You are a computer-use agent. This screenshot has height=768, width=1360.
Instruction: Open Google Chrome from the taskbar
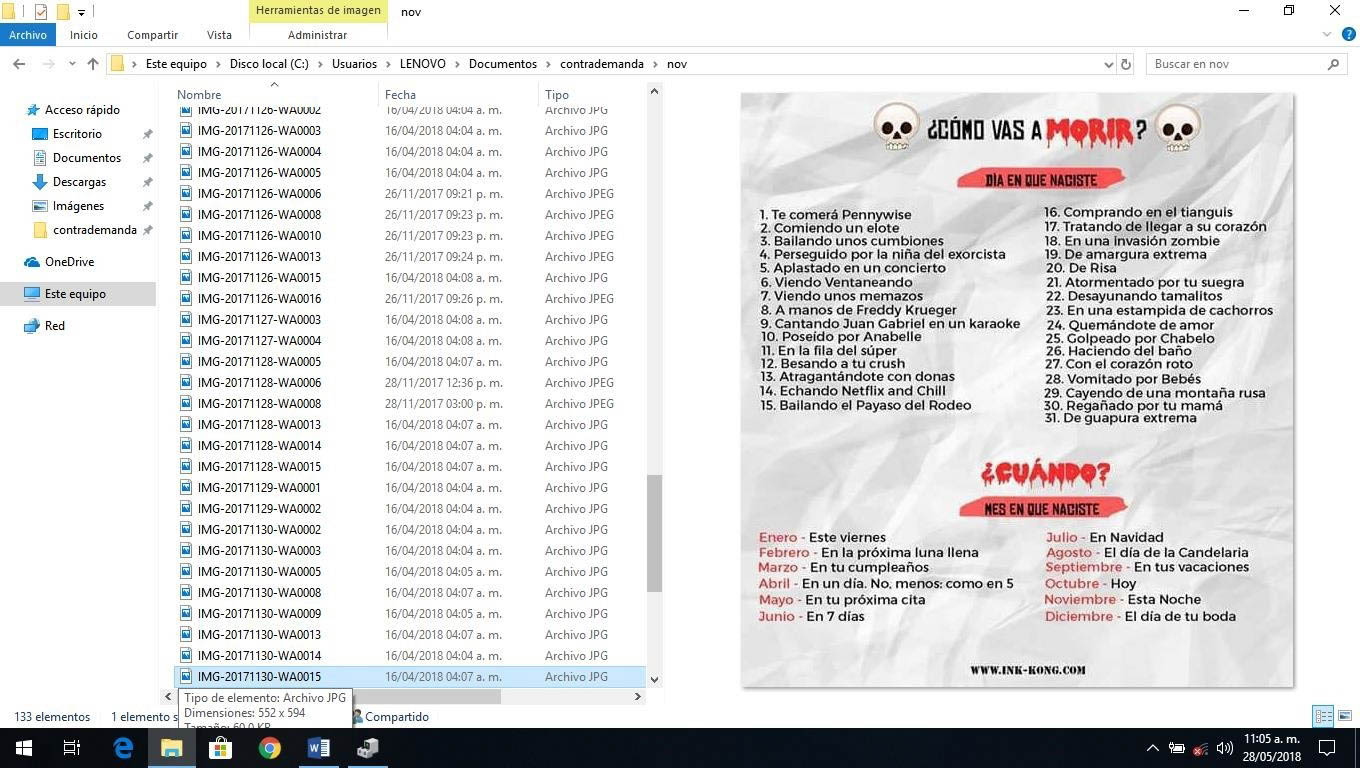(x=270, y=748)
